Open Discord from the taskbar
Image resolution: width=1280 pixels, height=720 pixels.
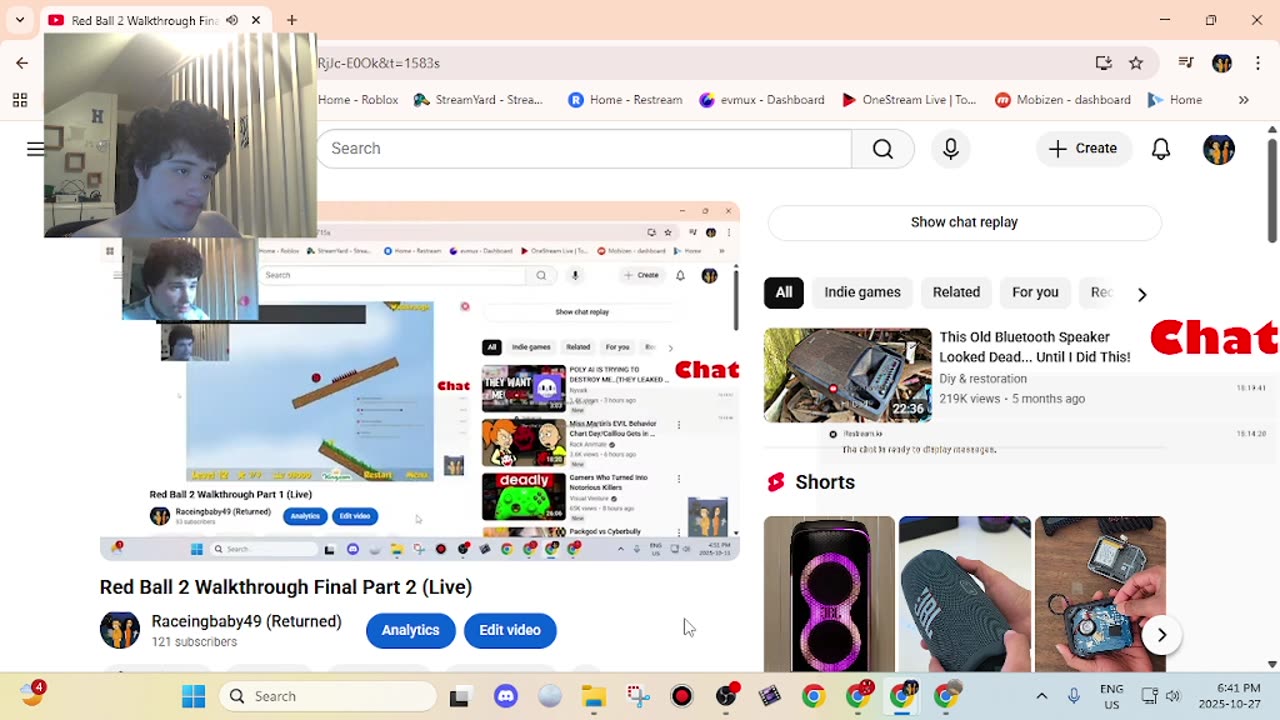(506, 697)
